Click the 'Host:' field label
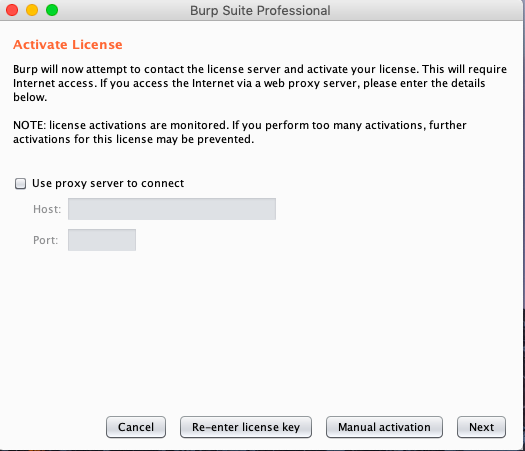This screenshot has height=451, width=525. pyautogui.click(x=47, y=209)
